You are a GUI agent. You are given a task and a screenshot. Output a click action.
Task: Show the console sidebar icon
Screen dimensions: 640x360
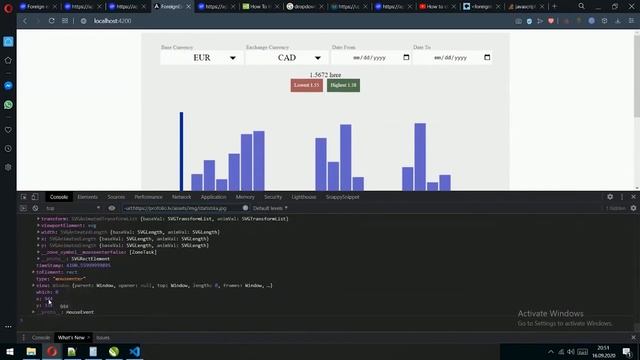[23, 208]
